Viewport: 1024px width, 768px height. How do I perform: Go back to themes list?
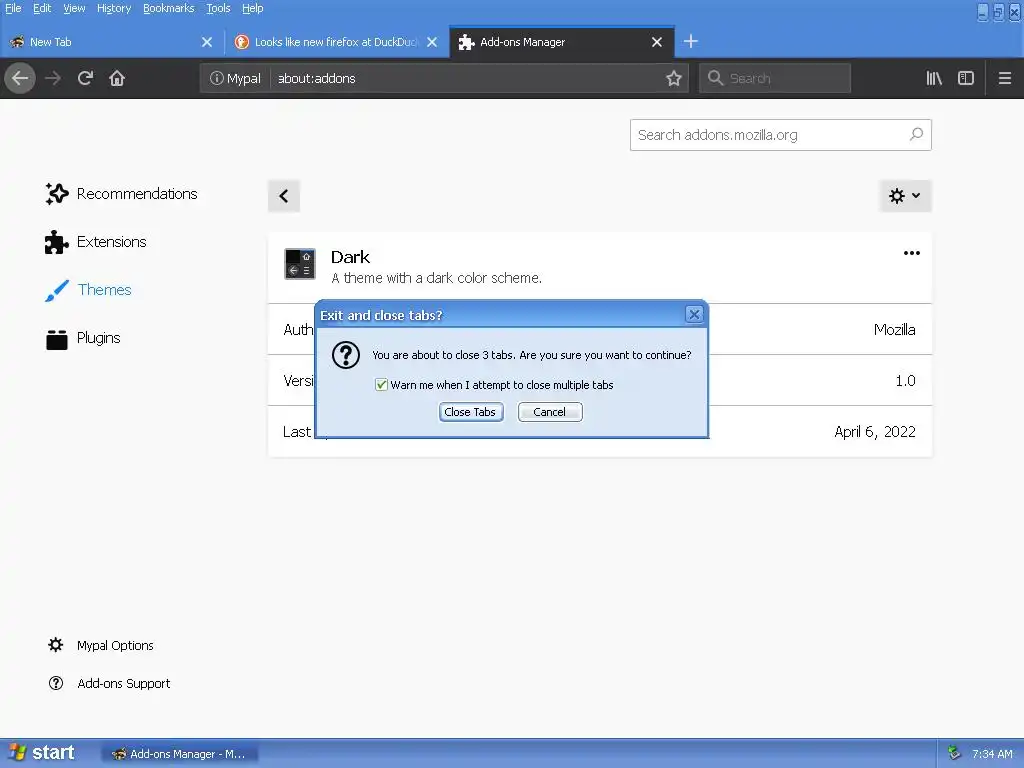tap(283, 196)
